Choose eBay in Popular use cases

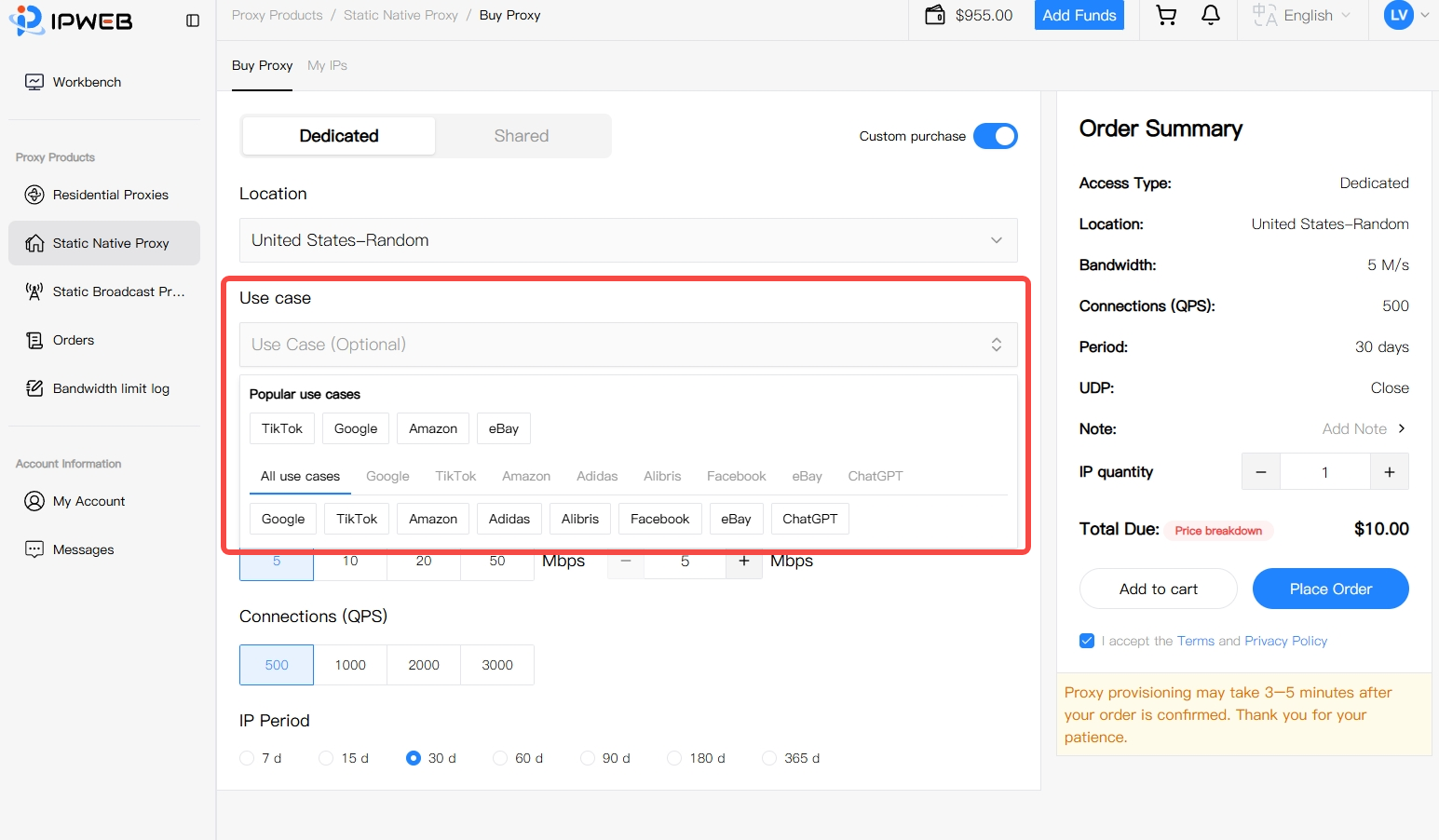[504, 428]
